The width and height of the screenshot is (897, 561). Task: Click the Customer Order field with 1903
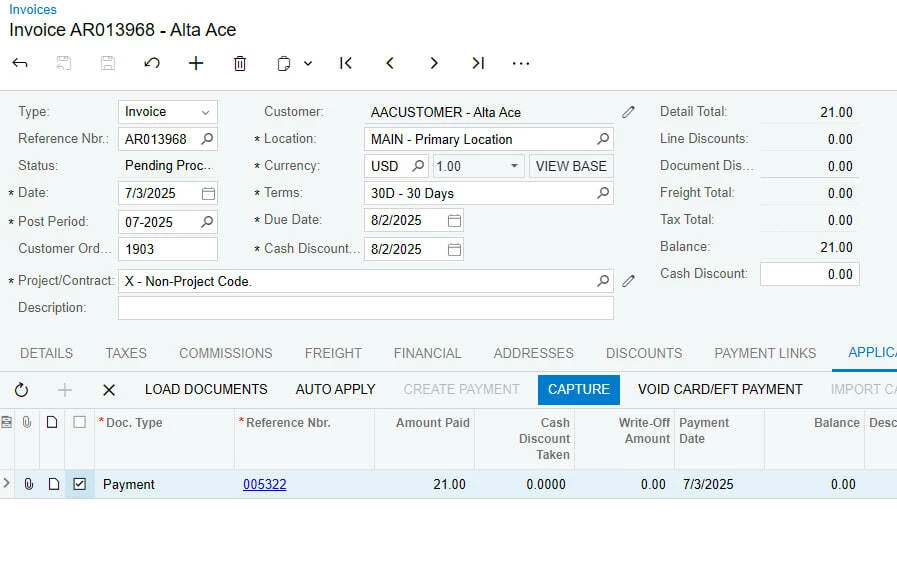click(168, 249)
